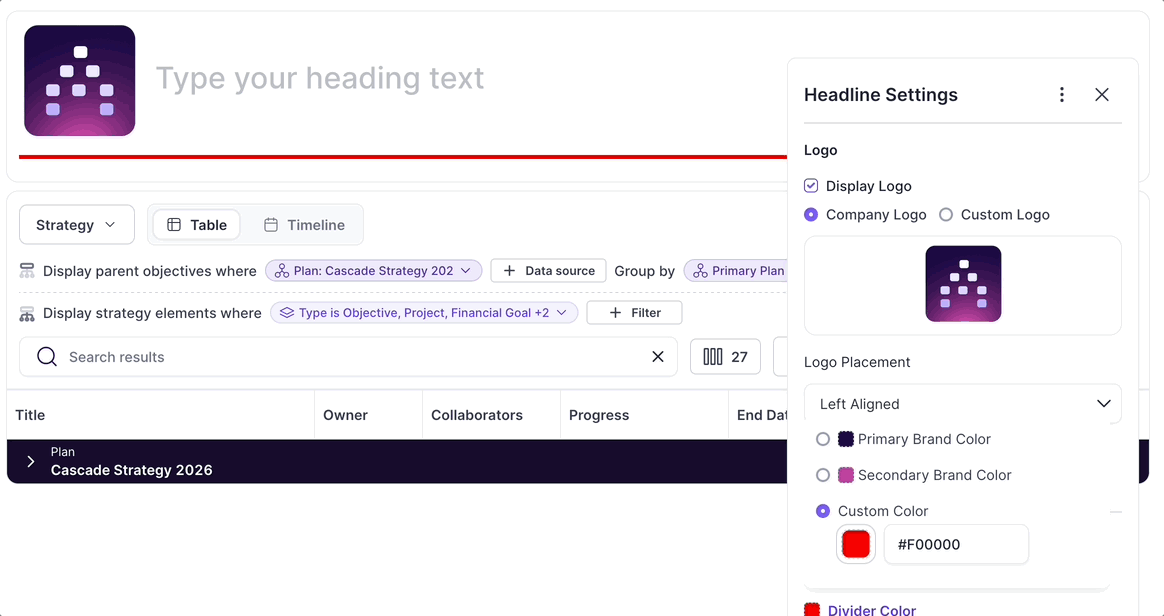The width and height of the screenshot is (1164, 616).
Task: Select the Company Logo radio option
Action: 811,214
